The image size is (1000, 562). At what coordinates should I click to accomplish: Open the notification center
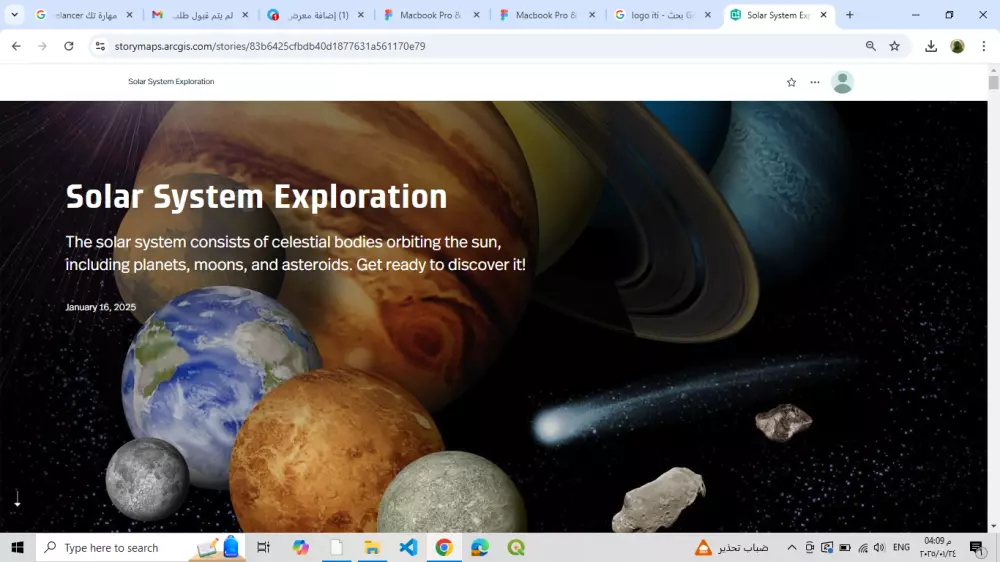click(x=977, y=547)
